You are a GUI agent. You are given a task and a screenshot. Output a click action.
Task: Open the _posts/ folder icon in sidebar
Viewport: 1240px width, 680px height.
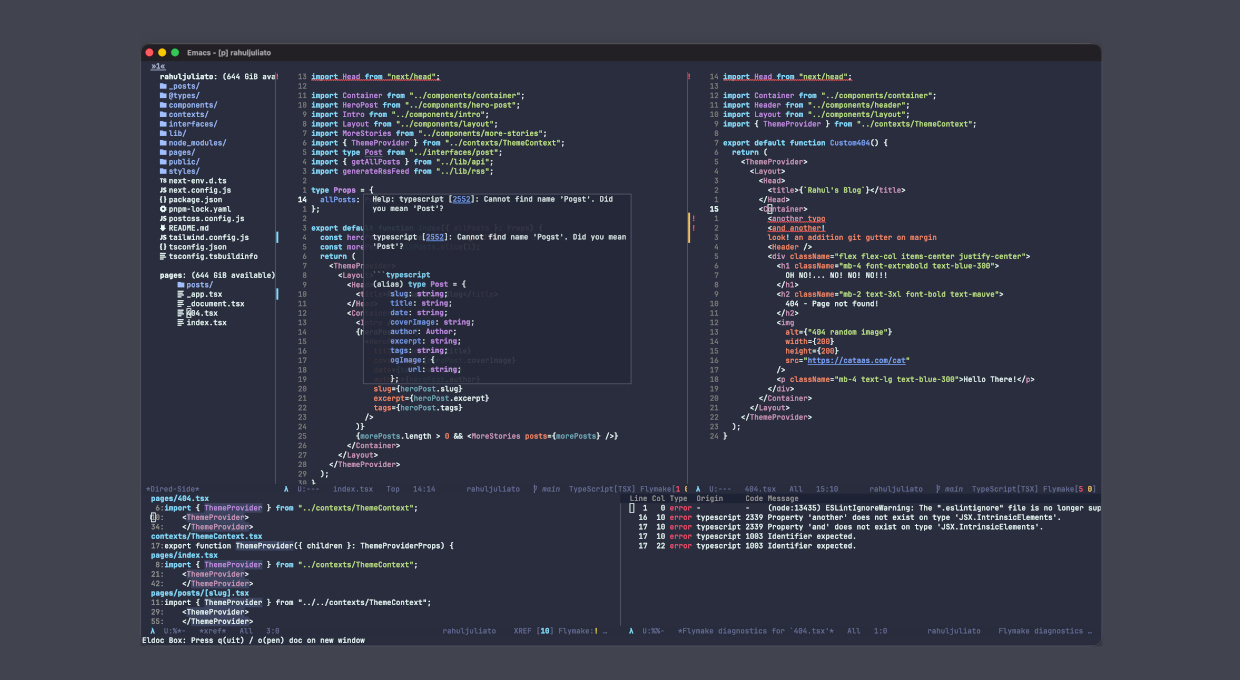pyautogui.click(x=163, y=86)
